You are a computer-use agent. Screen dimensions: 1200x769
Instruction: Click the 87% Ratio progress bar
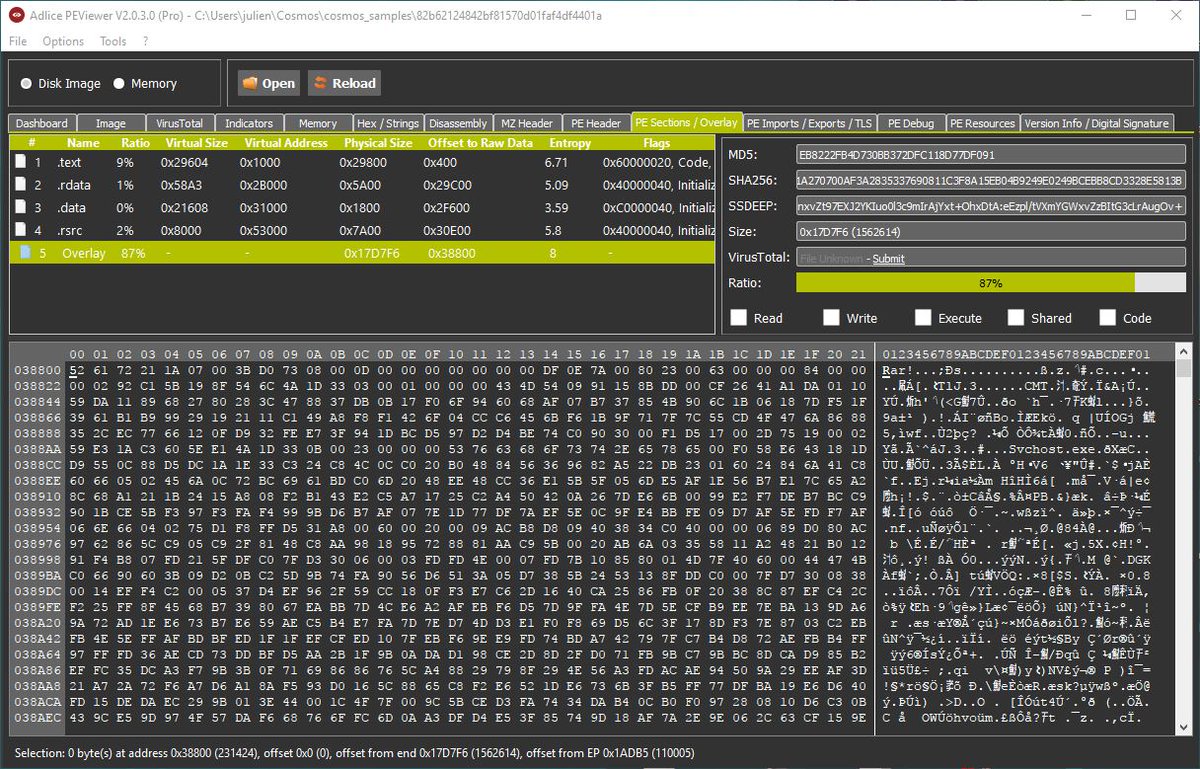(991, 283)
